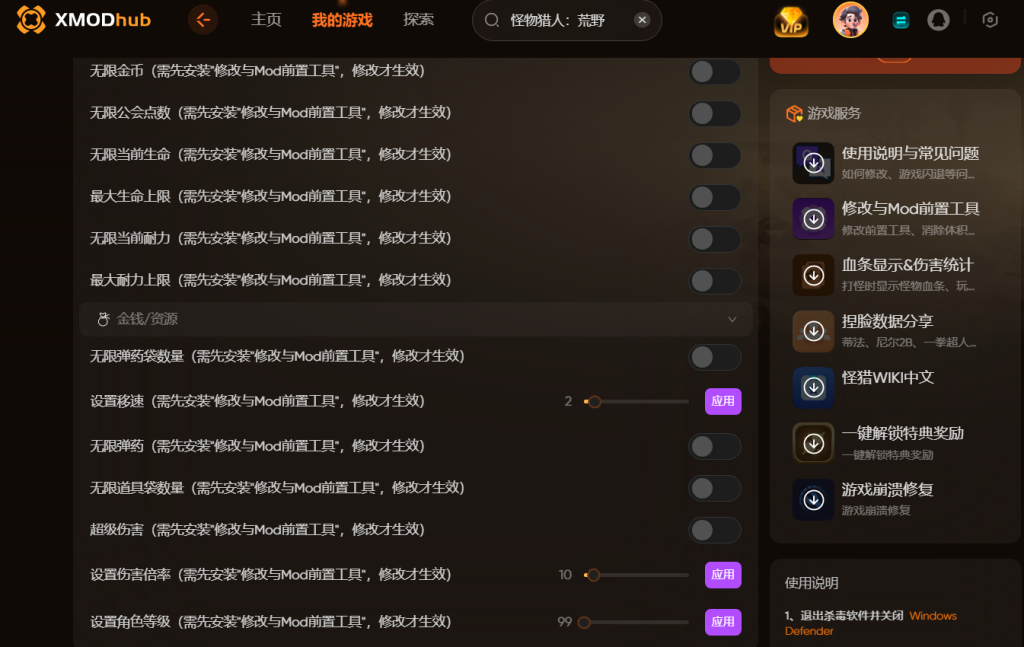The image size is (1024, 647).
Task: Apply the 设置移速 value
Action: pyautogui.click(x=723, y=401)
